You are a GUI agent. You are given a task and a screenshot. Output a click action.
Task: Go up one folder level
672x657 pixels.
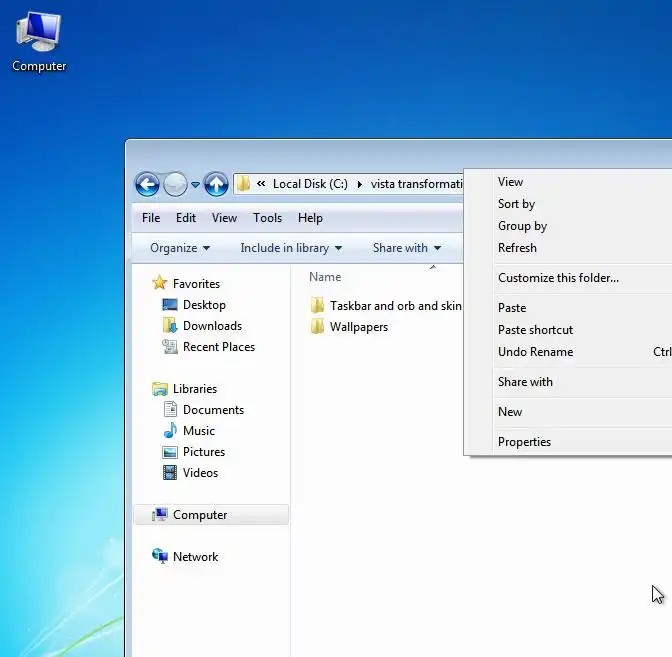click(216, 184)
